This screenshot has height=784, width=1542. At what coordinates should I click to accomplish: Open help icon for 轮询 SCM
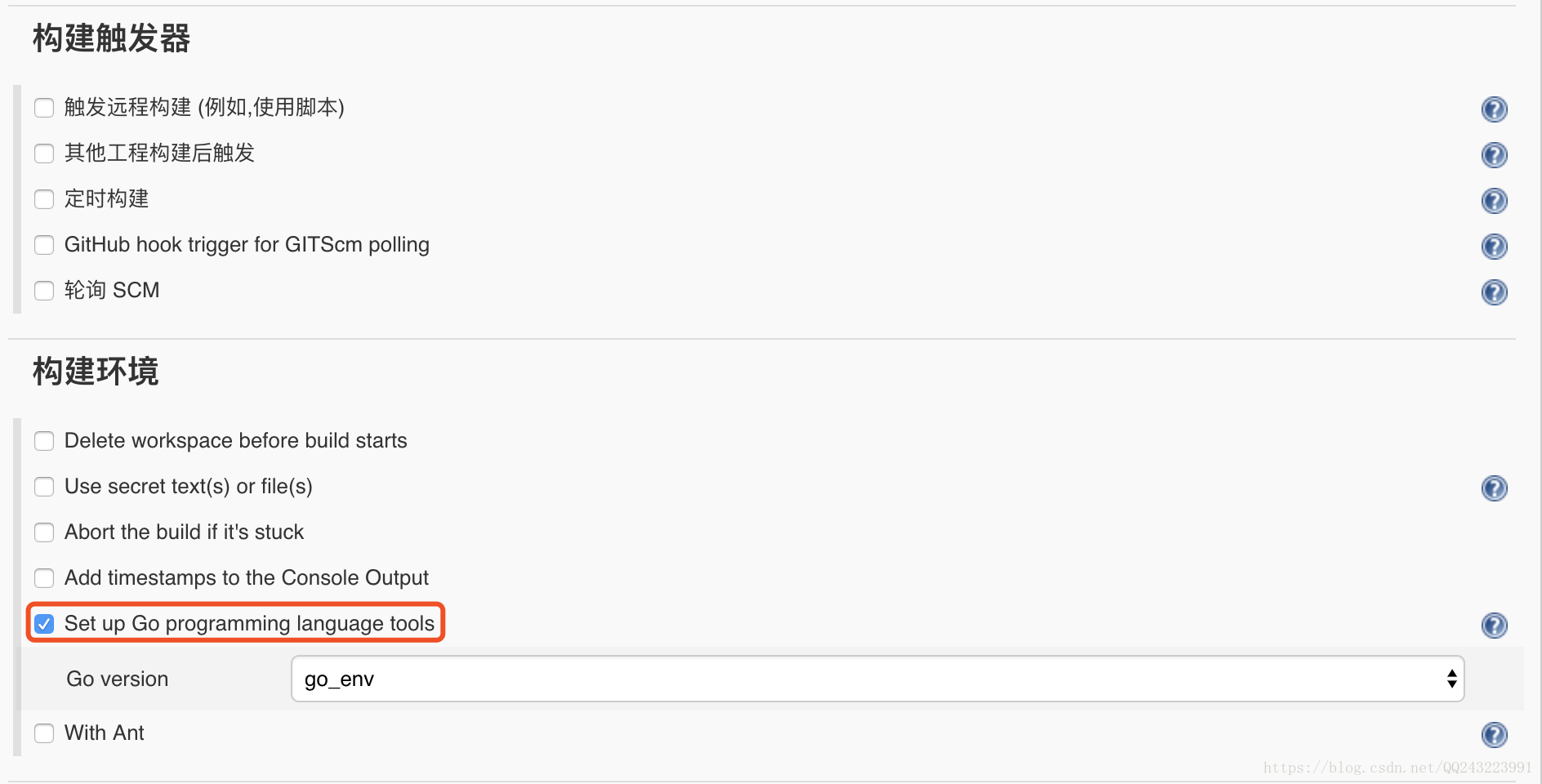tap(1494, 292)
